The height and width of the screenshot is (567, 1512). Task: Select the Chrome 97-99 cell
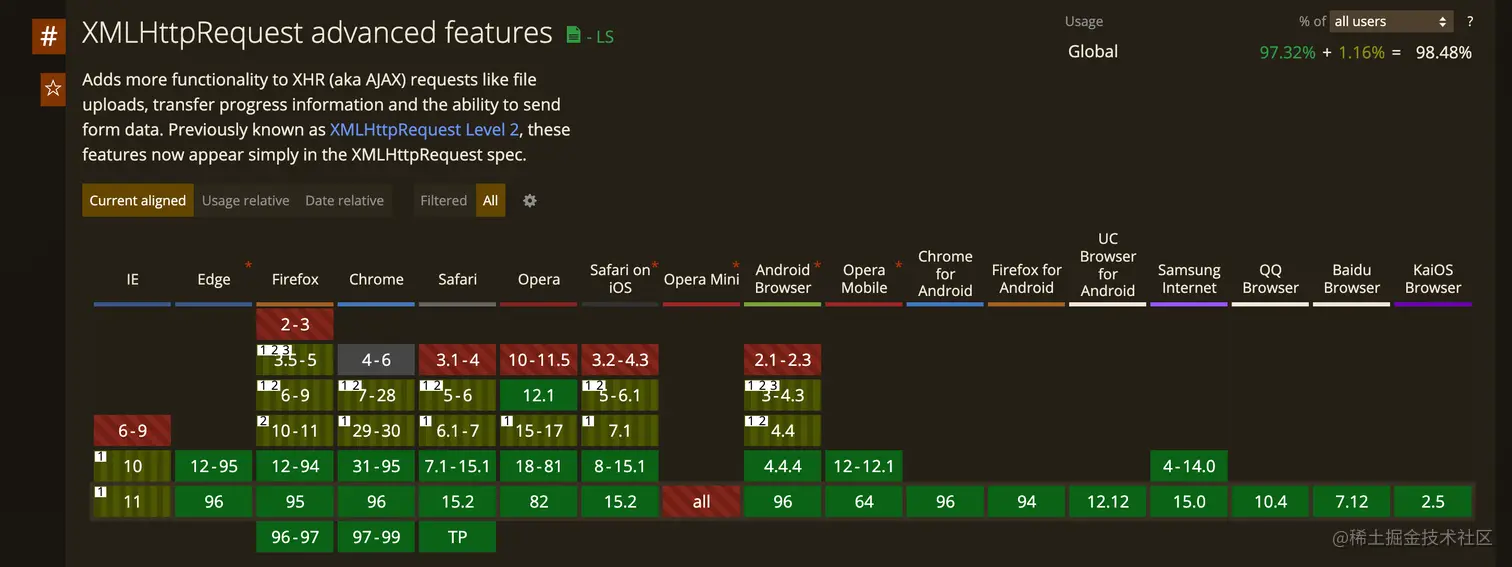point(376,537)
